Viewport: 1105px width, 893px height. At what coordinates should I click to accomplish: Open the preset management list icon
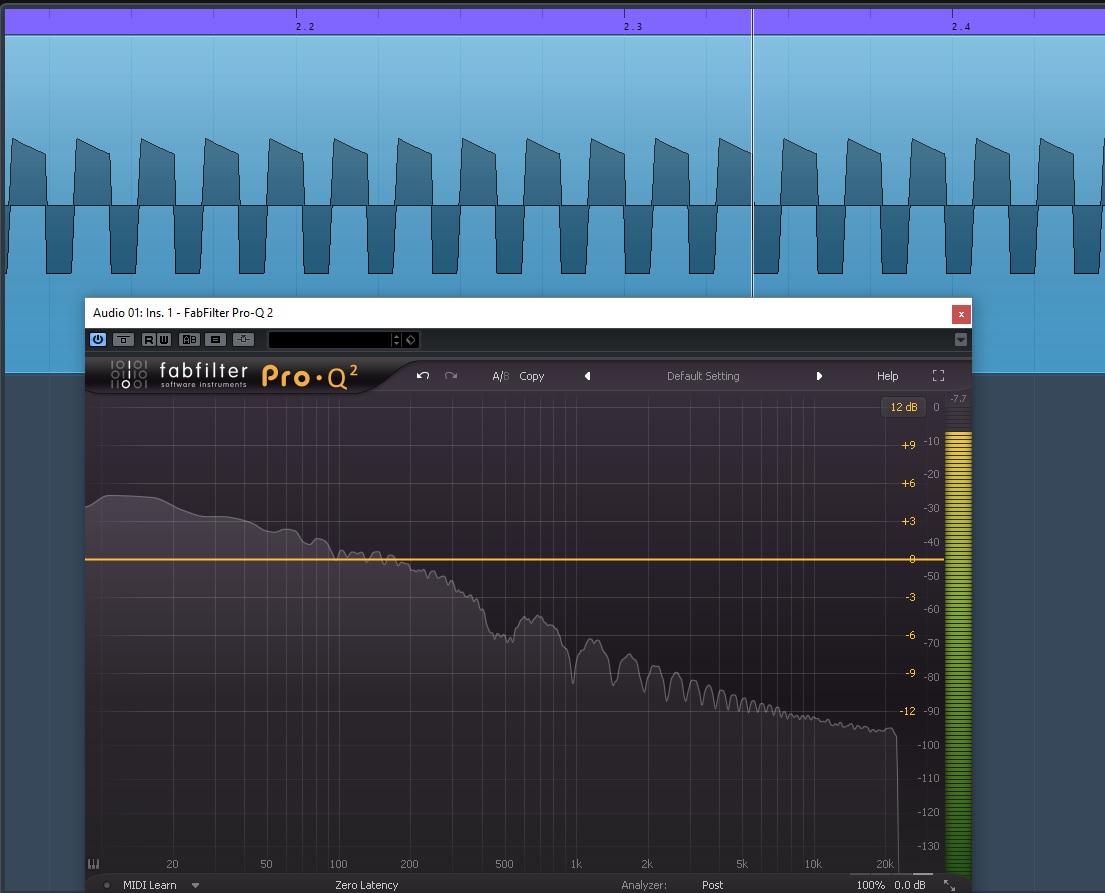[x=216, y=340]
